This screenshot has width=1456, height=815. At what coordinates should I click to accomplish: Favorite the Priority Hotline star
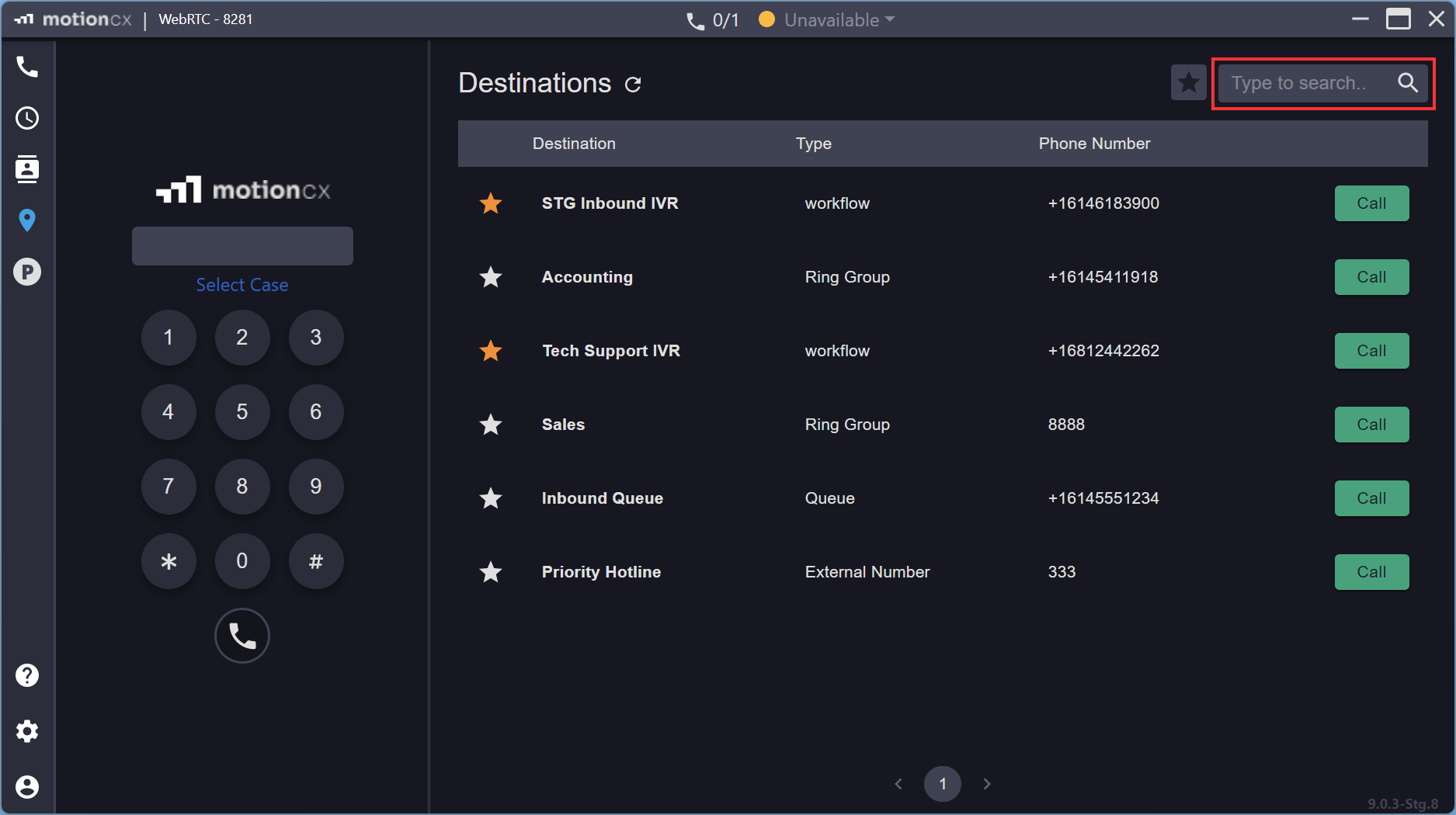point(491,572)
